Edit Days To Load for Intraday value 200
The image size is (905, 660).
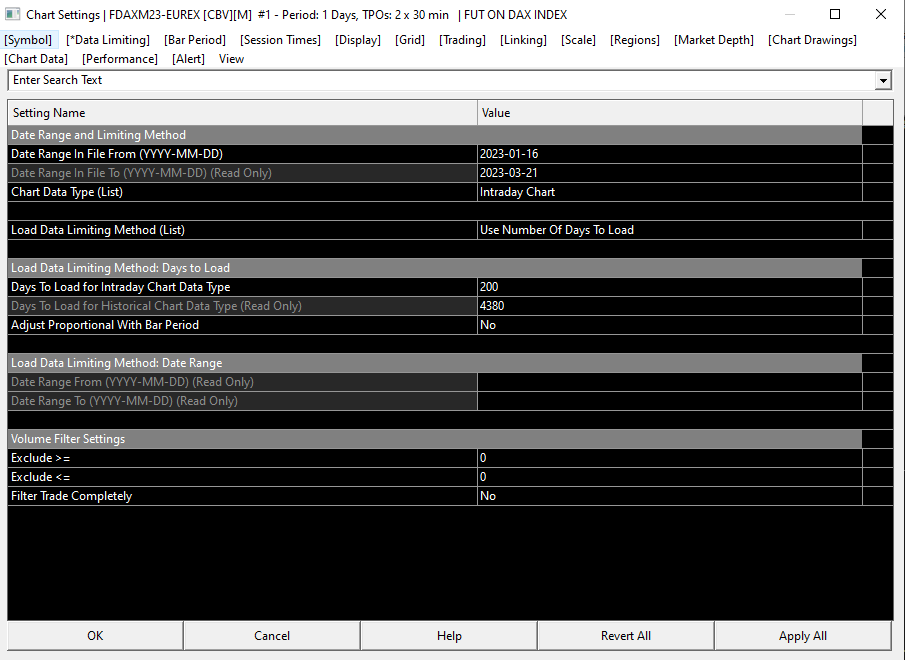point(670,287)
